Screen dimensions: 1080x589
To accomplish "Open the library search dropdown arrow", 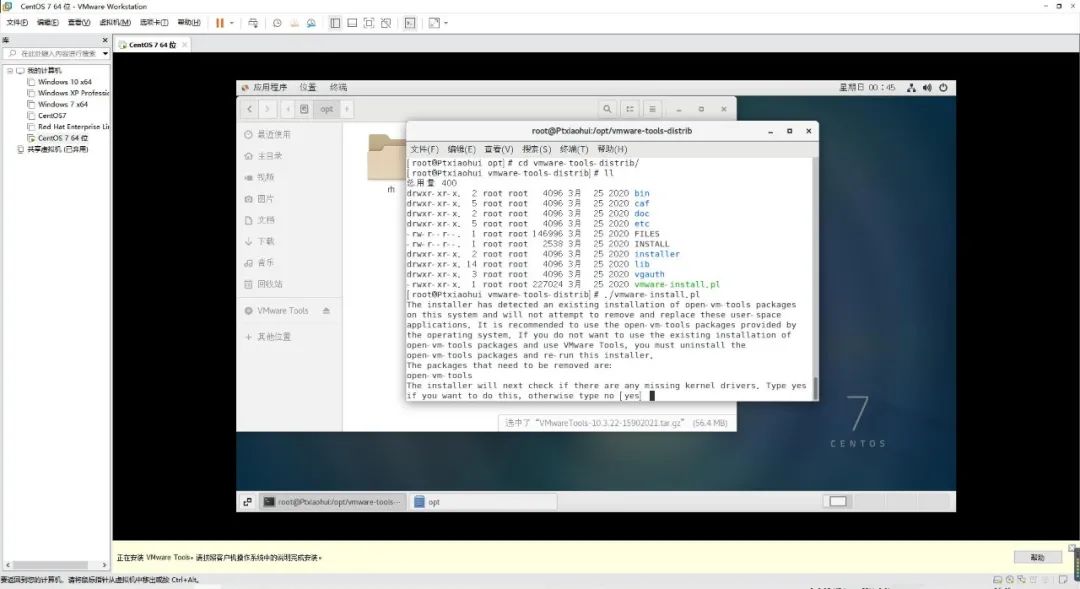I will pyautogui.click(x=105, y=53).
